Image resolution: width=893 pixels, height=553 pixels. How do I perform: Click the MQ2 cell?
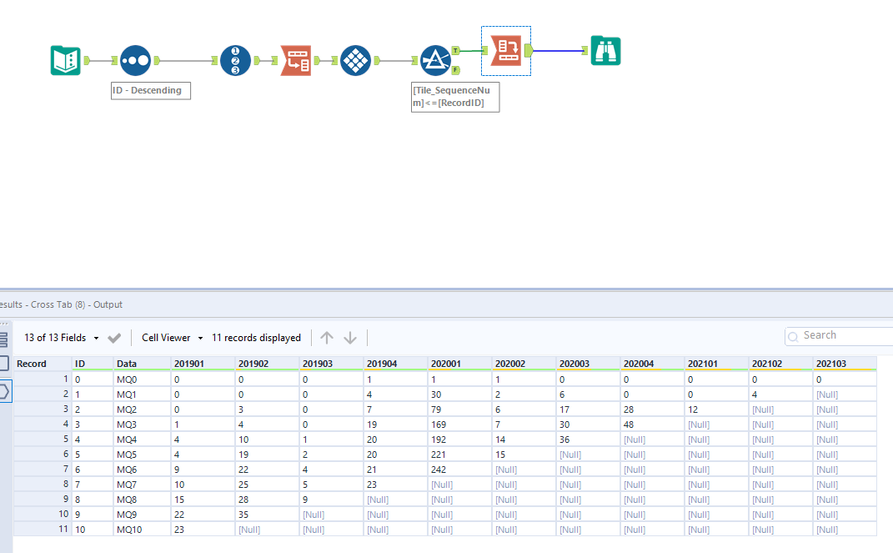click(142, 409)
